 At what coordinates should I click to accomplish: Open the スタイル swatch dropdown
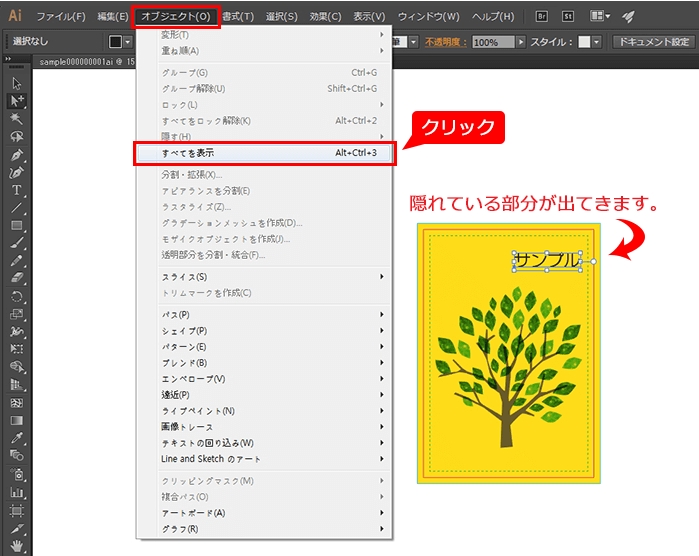[596, 42]
